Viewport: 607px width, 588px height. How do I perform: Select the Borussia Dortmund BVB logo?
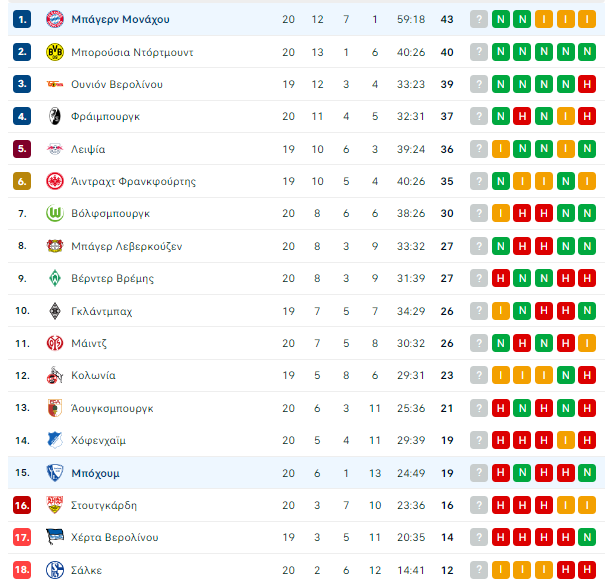tap(55, 52)
